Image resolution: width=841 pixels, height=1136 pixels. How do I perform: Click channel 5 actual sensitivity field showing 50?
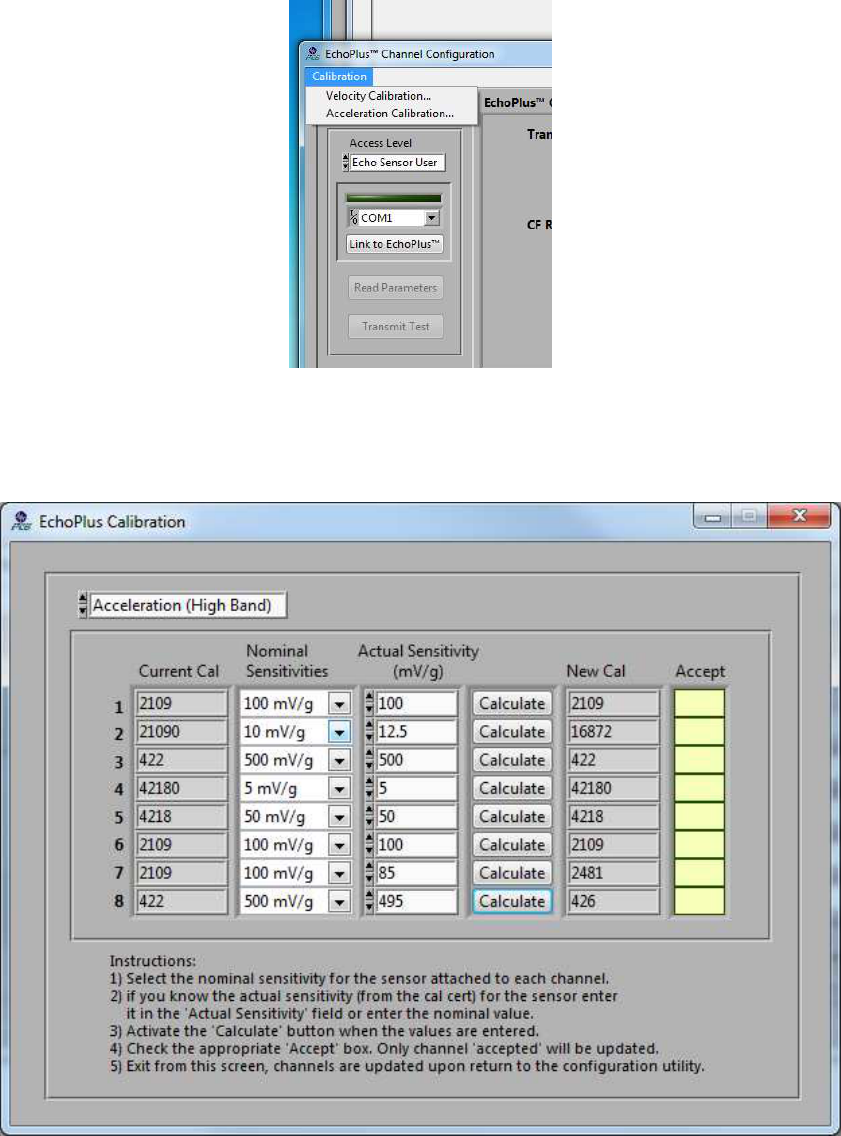[x=416, y=816]
